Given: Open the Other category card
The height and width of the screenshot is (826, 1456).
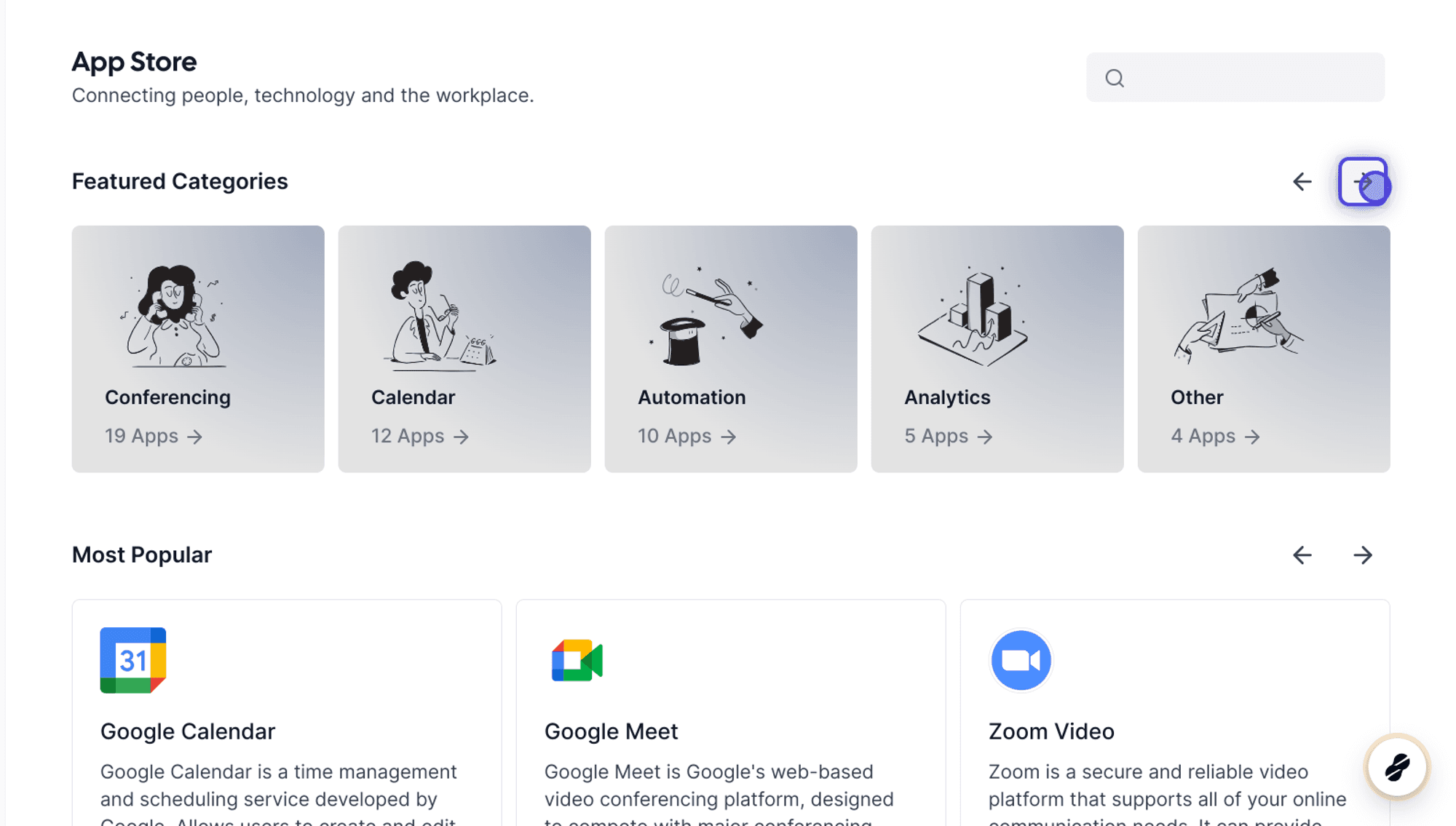Looking at the screenshot, I should pyautogui.click(x=1264, y=349).
